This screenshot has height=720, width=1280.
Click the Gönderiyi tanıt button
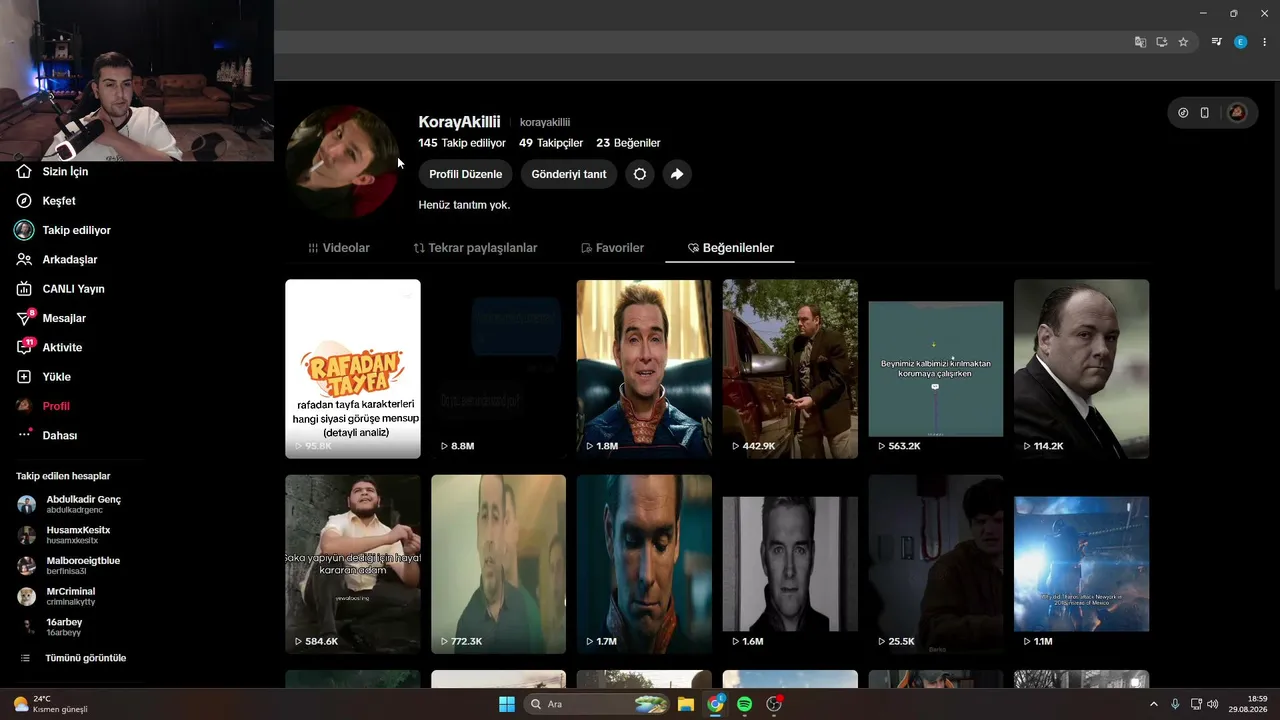[x=569, y=174]
